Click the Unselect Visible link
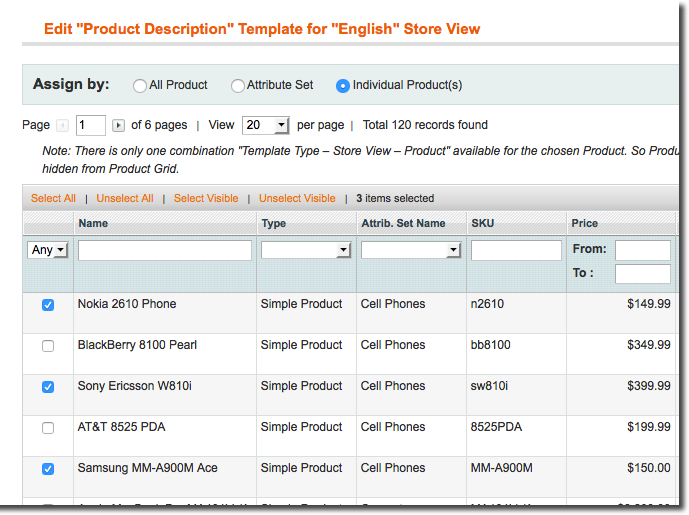 coord(297,198)
